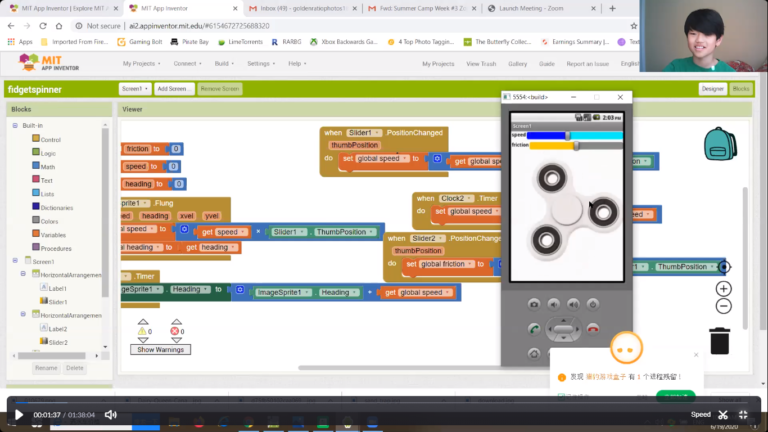Open the Build menu
The height and width of the screenshot is (432, 768).
pos(224,64)
